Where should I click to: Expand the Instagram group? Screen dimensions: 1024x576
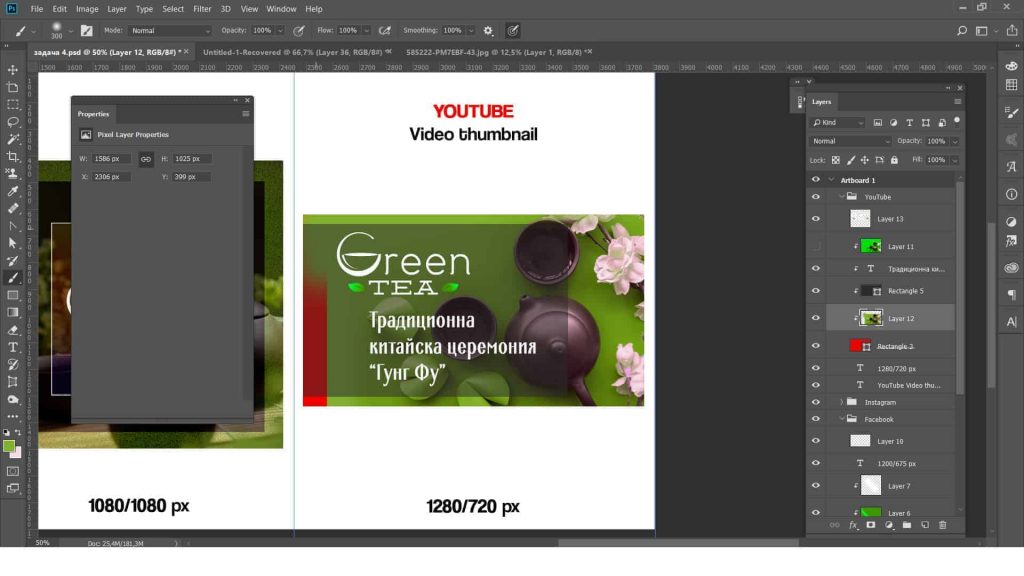[x=841, y=402]
